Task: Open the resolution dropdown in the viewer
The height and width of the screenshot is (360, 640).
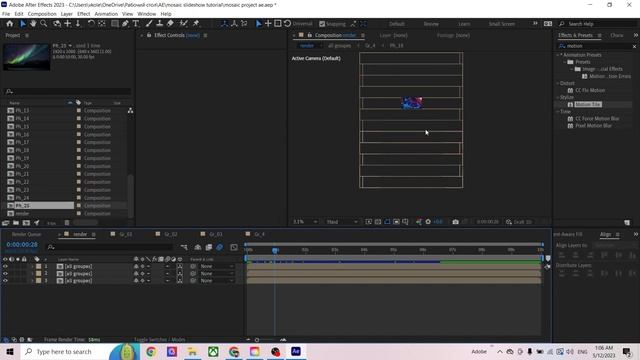Action: click(342, 222)
